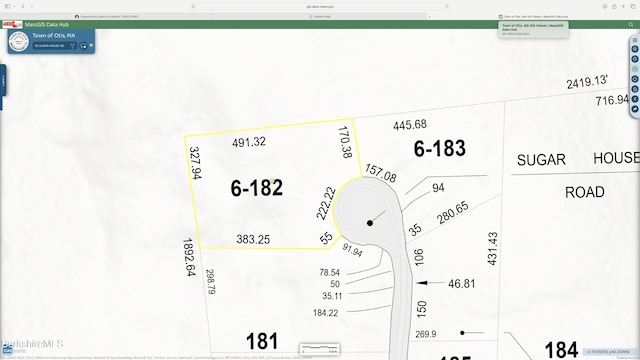The width and height of the screenshot is (640, 360).
Task: Click the browser address bar
Action: (320, 7)
